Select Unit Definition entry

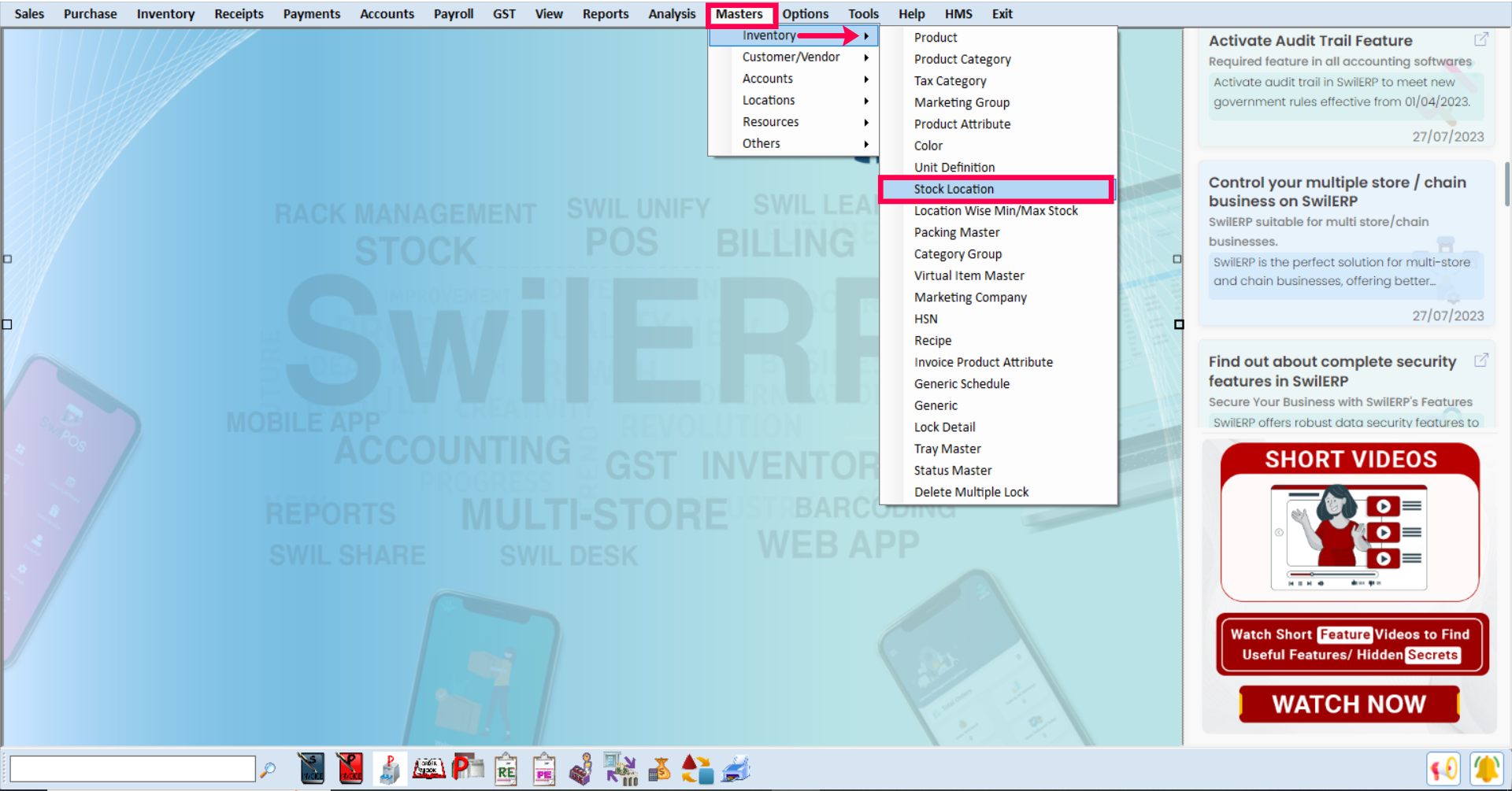999,168
